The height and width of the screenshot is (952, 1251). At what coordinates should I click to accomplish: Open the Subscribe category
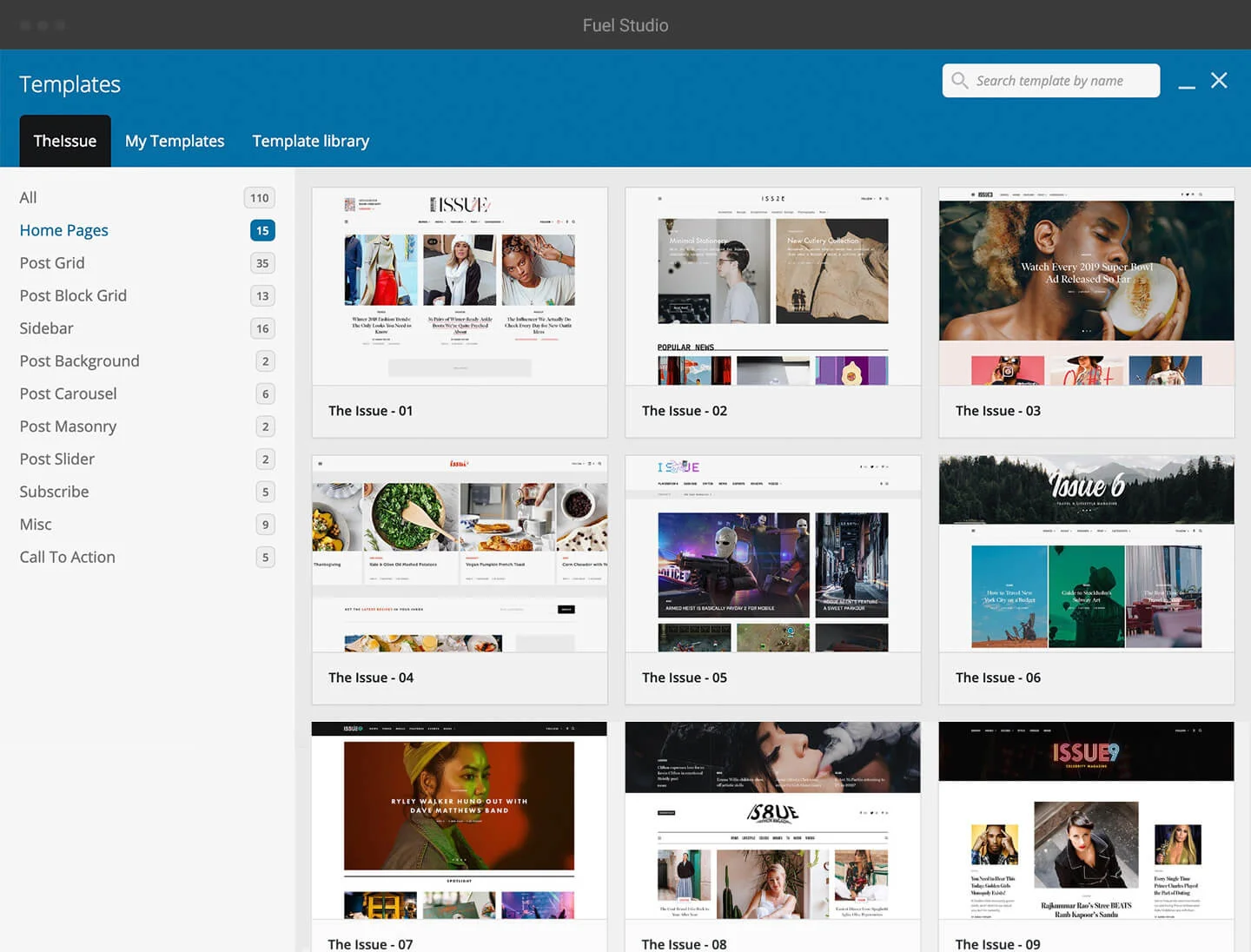click(x=54, y=492)
